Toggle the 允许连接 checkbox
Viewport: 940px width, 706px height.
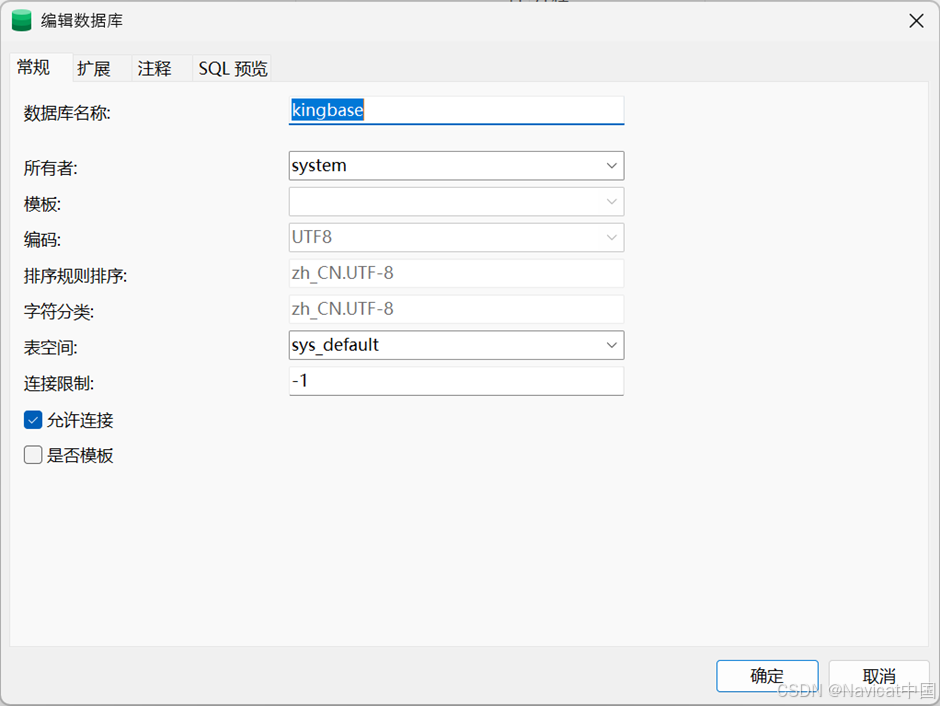pos(33,420)
